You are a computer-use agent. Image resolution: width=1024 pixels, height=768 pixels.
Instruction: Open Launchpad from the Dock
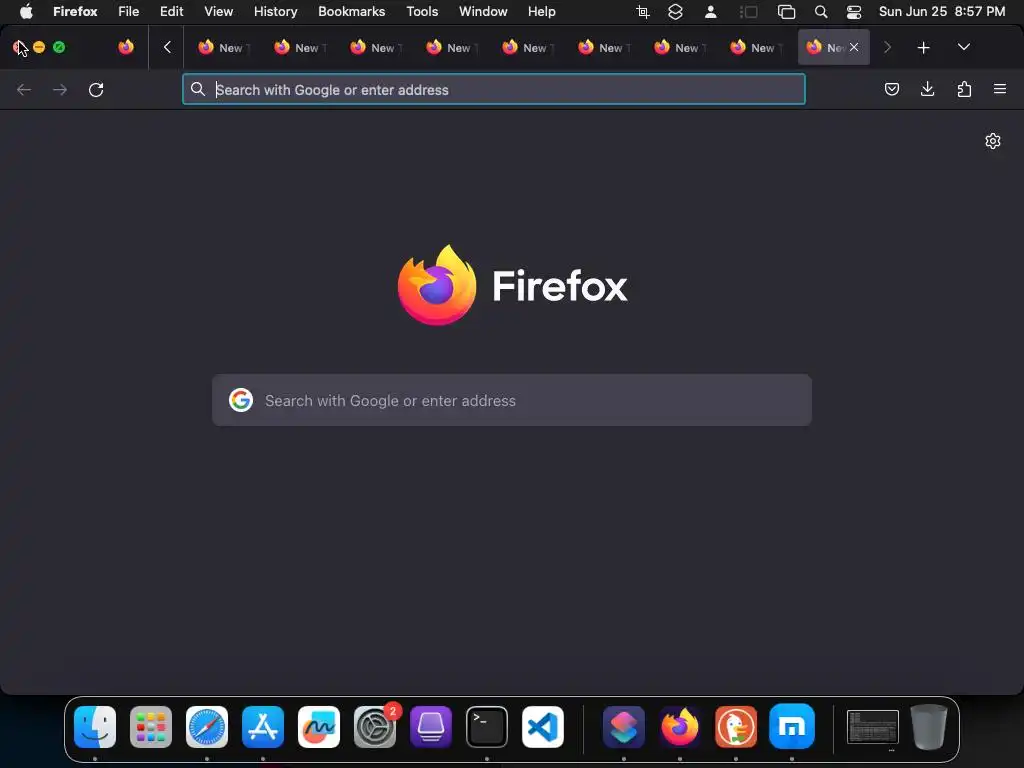151,727
